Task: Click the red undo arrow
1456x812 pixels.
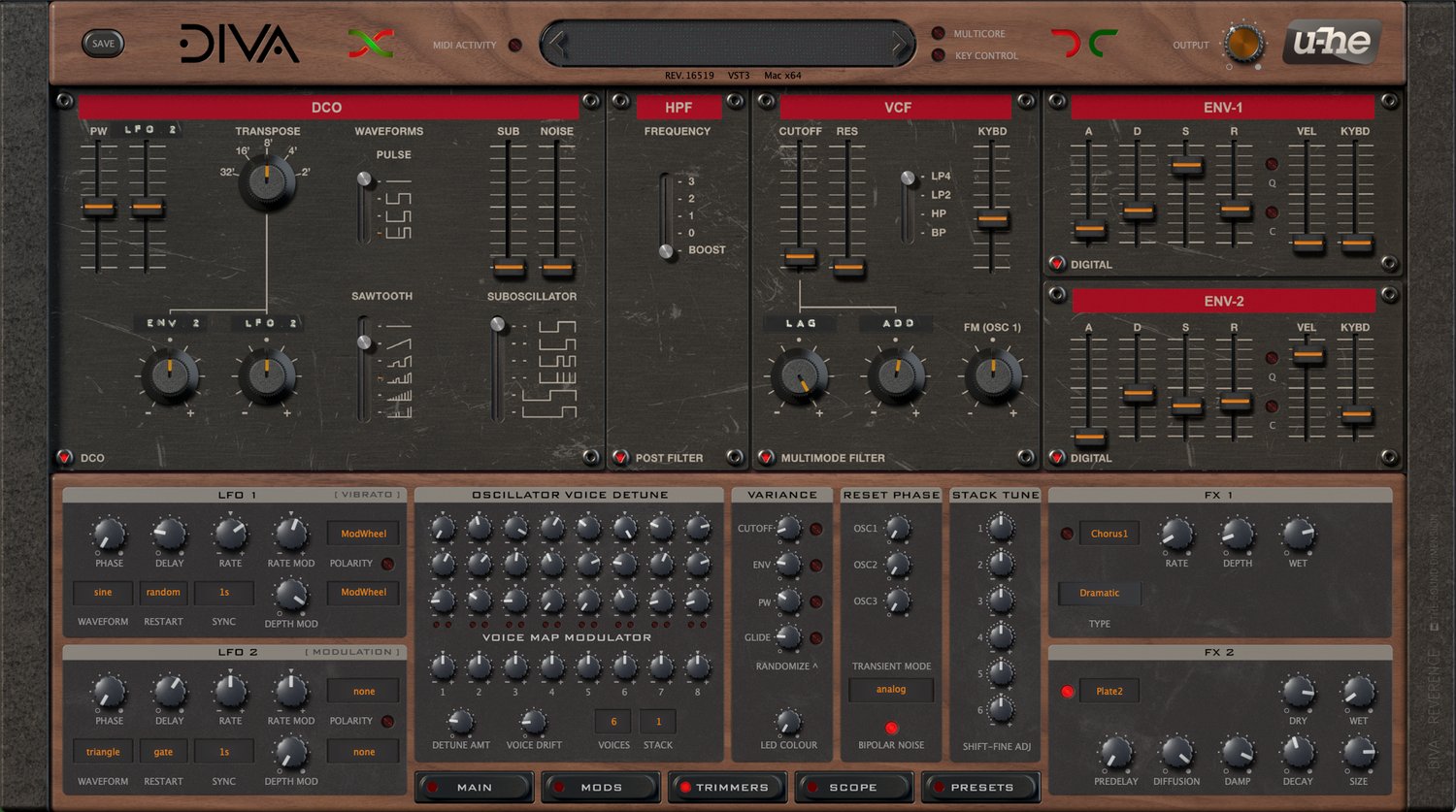Action: [1065, 44]
